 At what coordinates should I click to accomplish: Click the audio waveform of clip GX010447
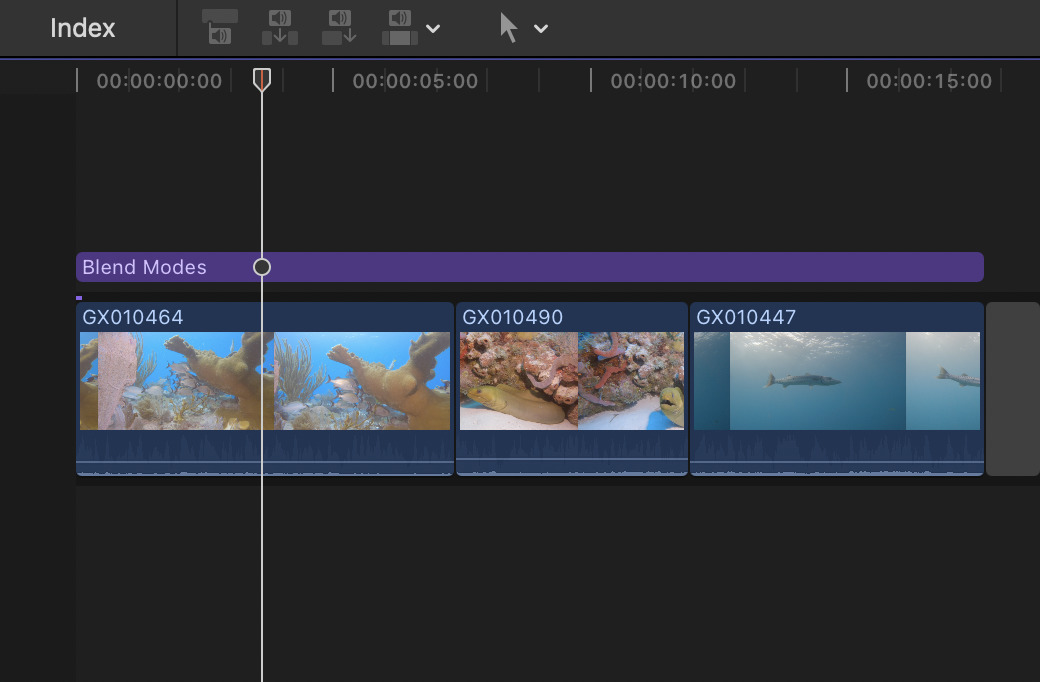837,452
